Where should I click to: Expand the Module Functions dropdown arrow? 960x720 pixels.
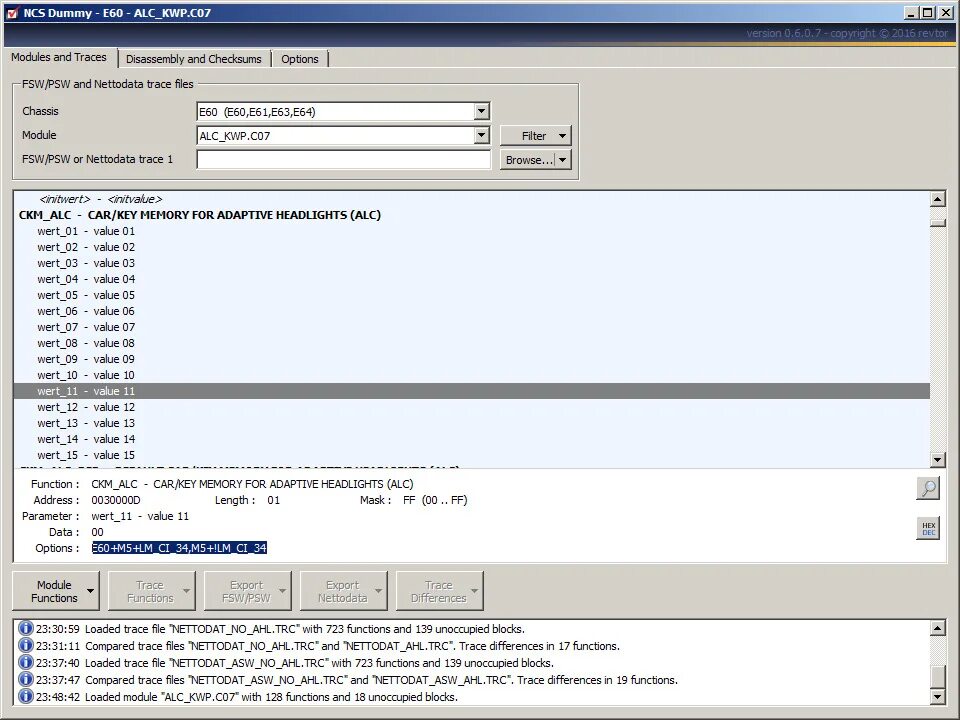point(91,591)
